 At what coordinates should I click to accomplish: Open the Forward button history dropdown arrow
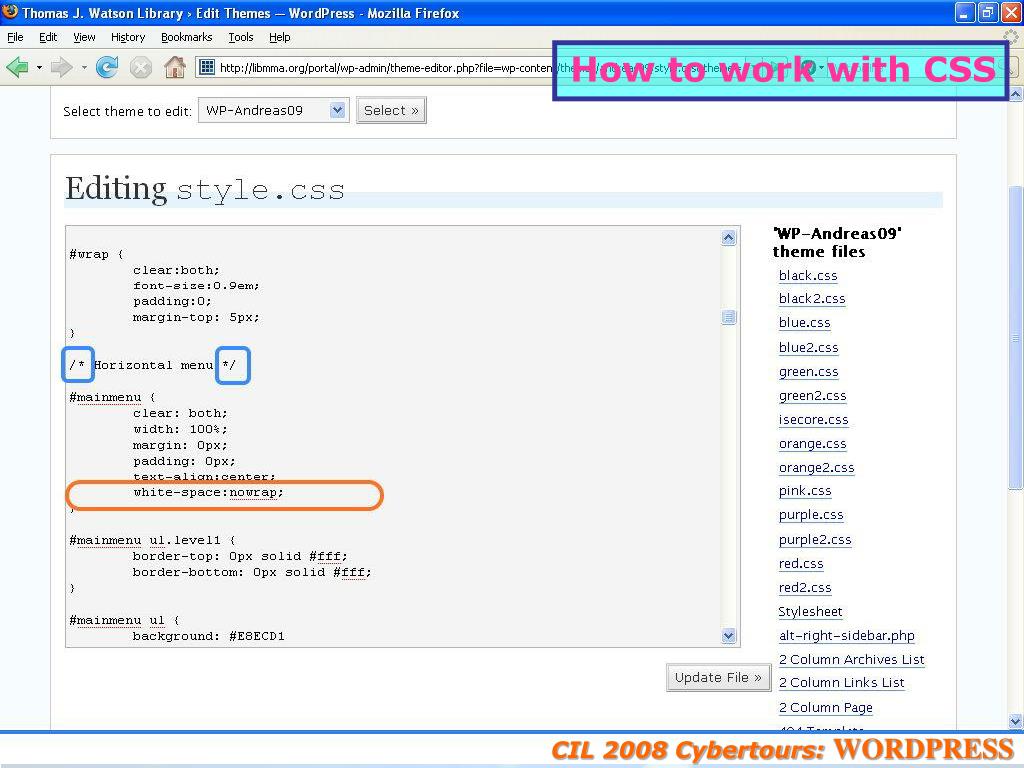84,67
